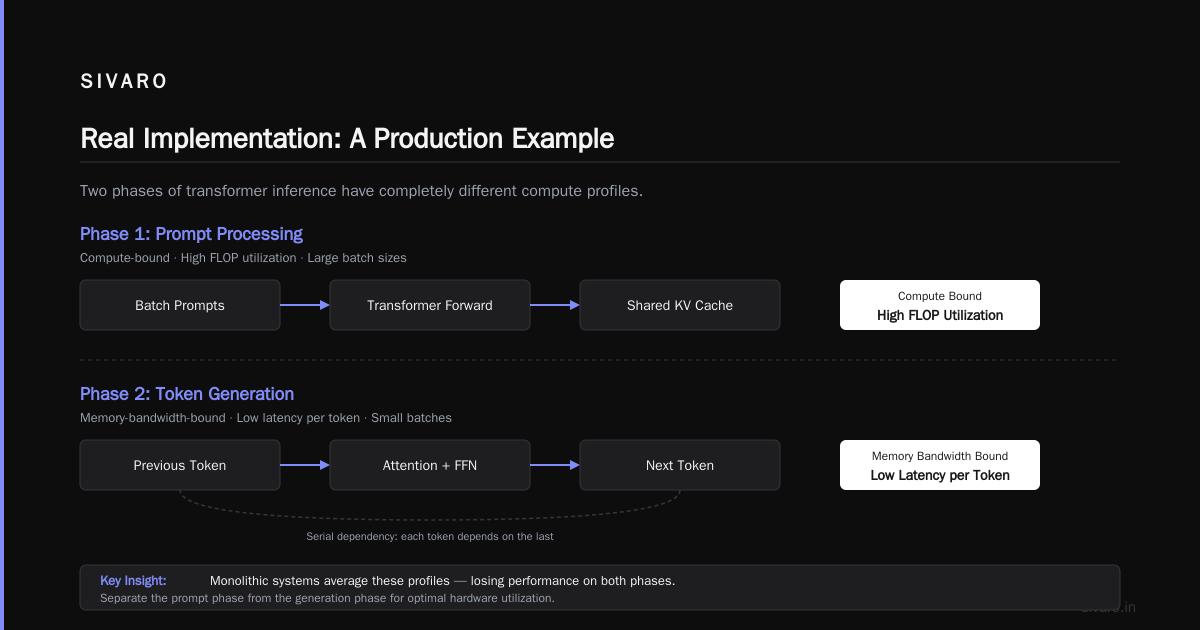
Task: Click the arrow from Batch Prompts to Transformer Forward
Action: click(305, 305)
